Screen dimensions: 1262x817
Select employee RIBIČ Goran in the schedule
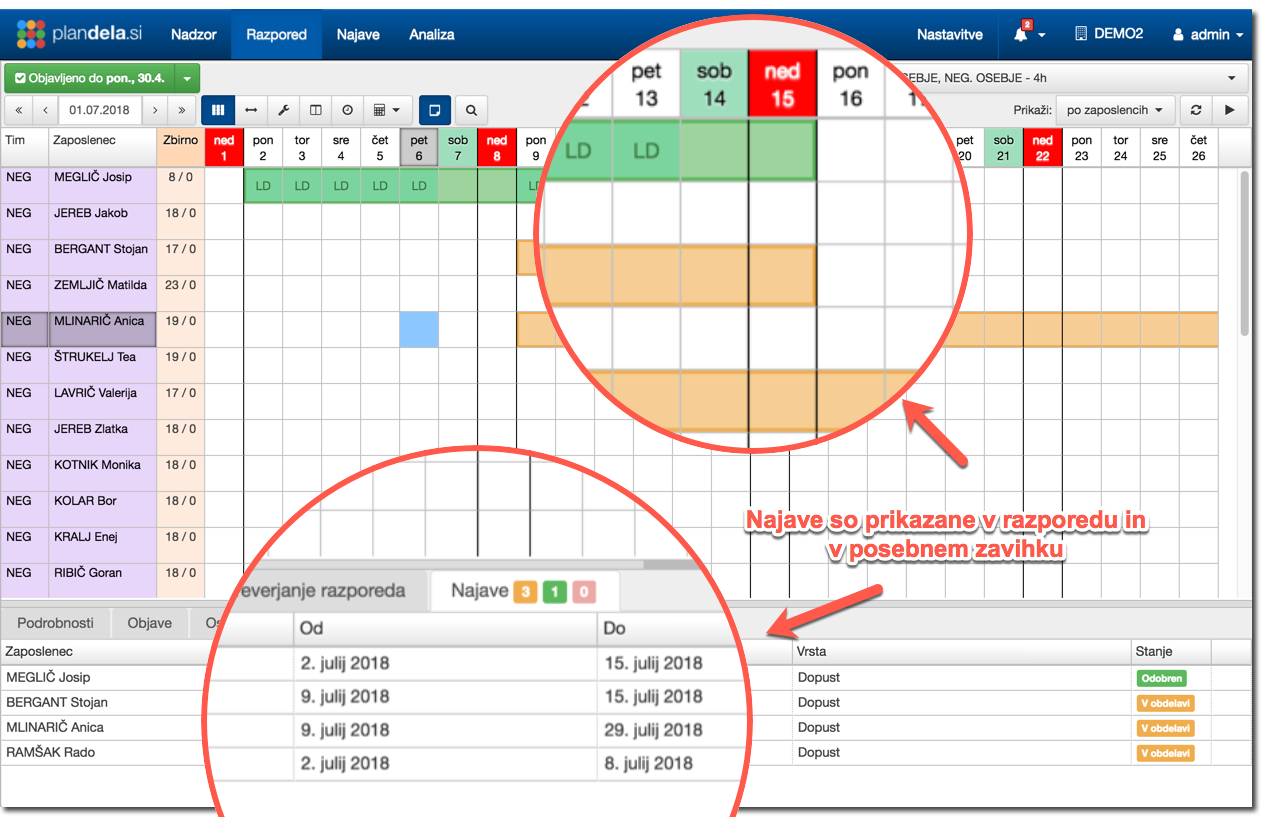(102, 581)
